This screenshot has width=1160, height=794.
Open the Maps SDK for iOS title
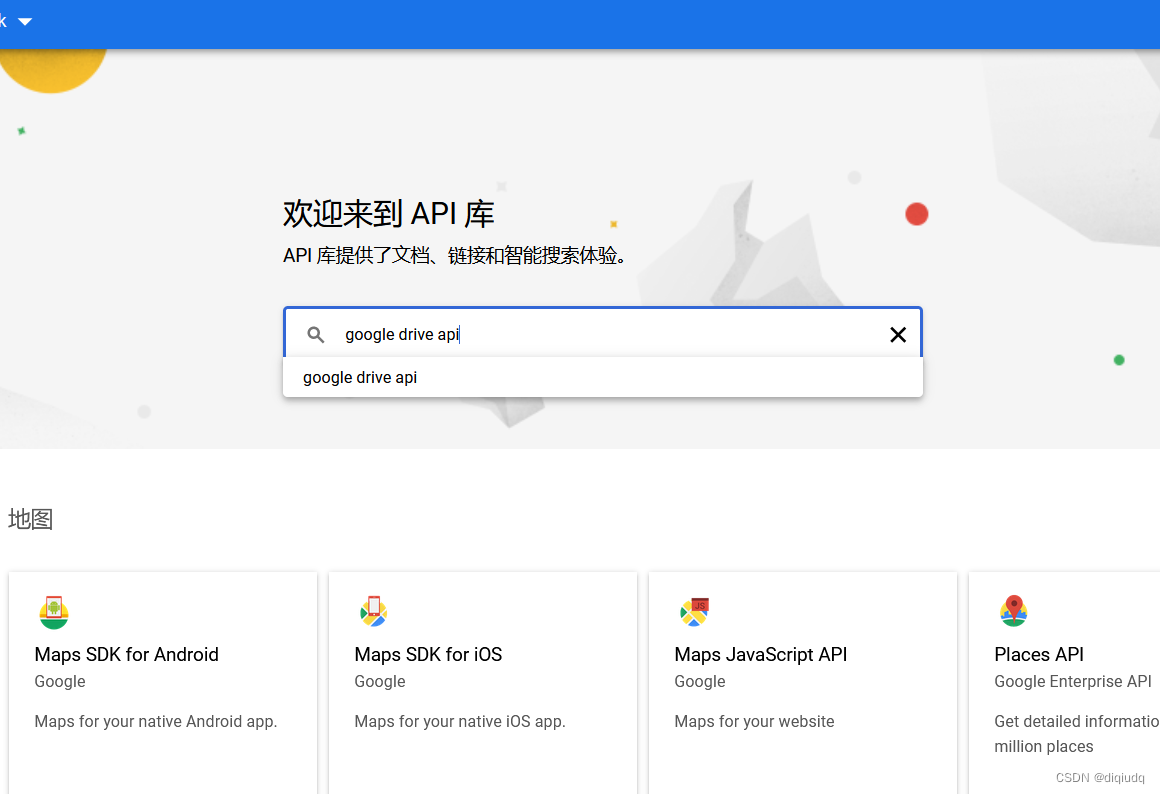point(428,654)
